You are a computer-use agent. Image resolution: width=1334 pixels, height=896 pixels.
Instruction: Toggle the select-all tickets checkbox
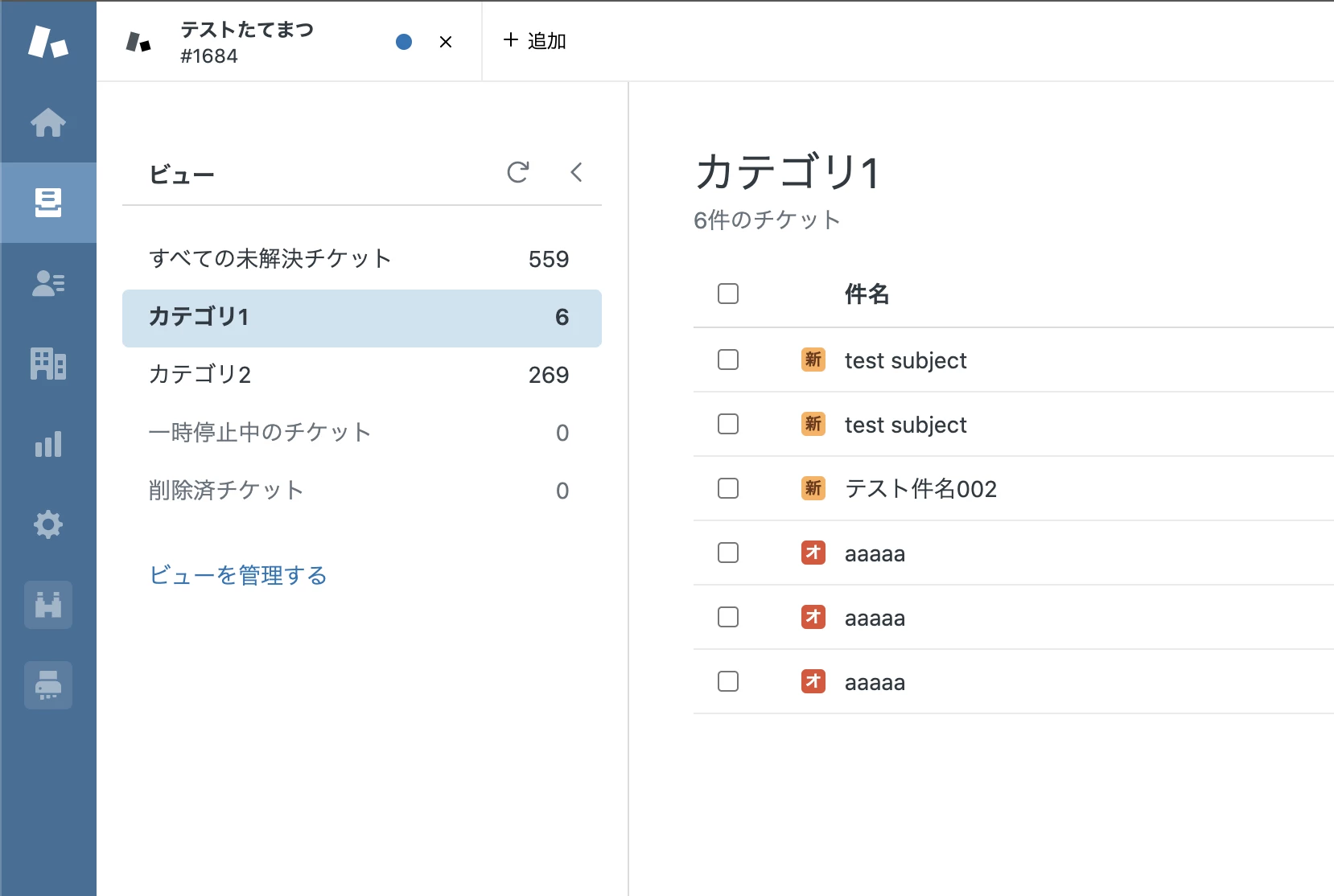pos(728,294)
